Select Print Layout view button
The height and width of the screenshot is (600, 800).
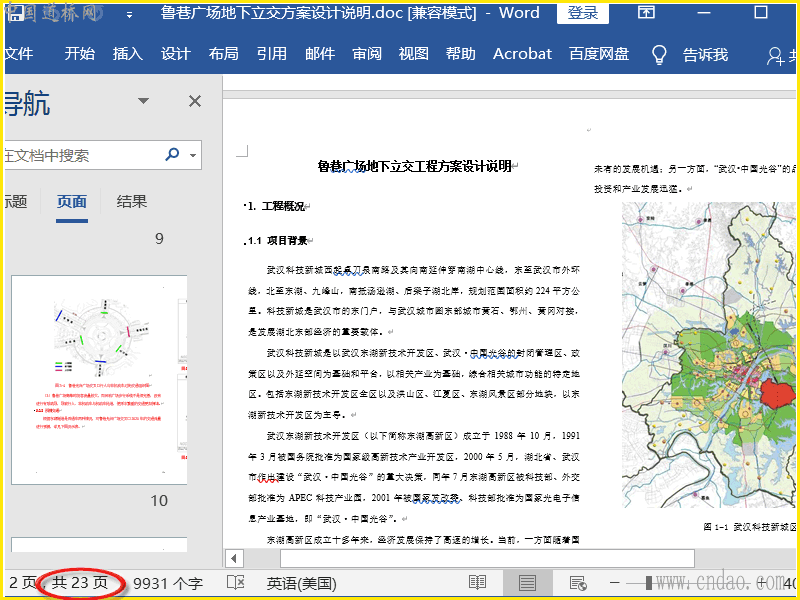527,583
